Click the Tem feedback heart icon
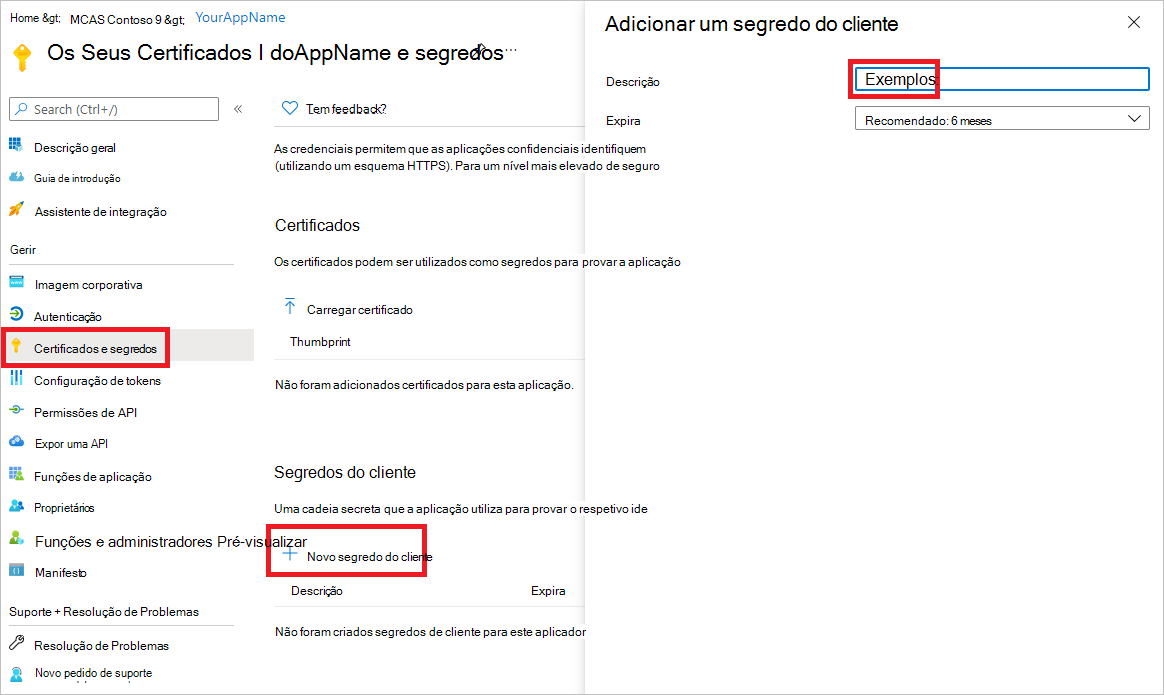This screenshot has height=695, width=1164. tap(290, 108)
